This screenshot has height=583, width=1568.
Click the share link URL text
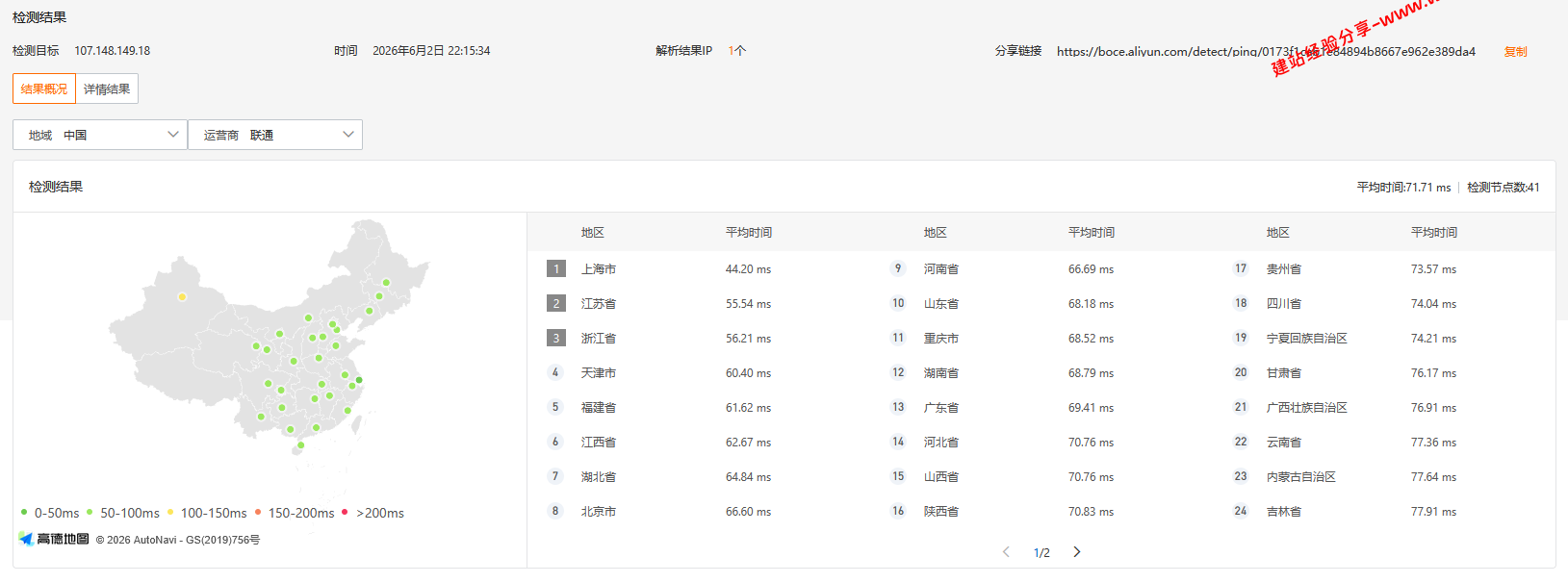[1266, 52]
